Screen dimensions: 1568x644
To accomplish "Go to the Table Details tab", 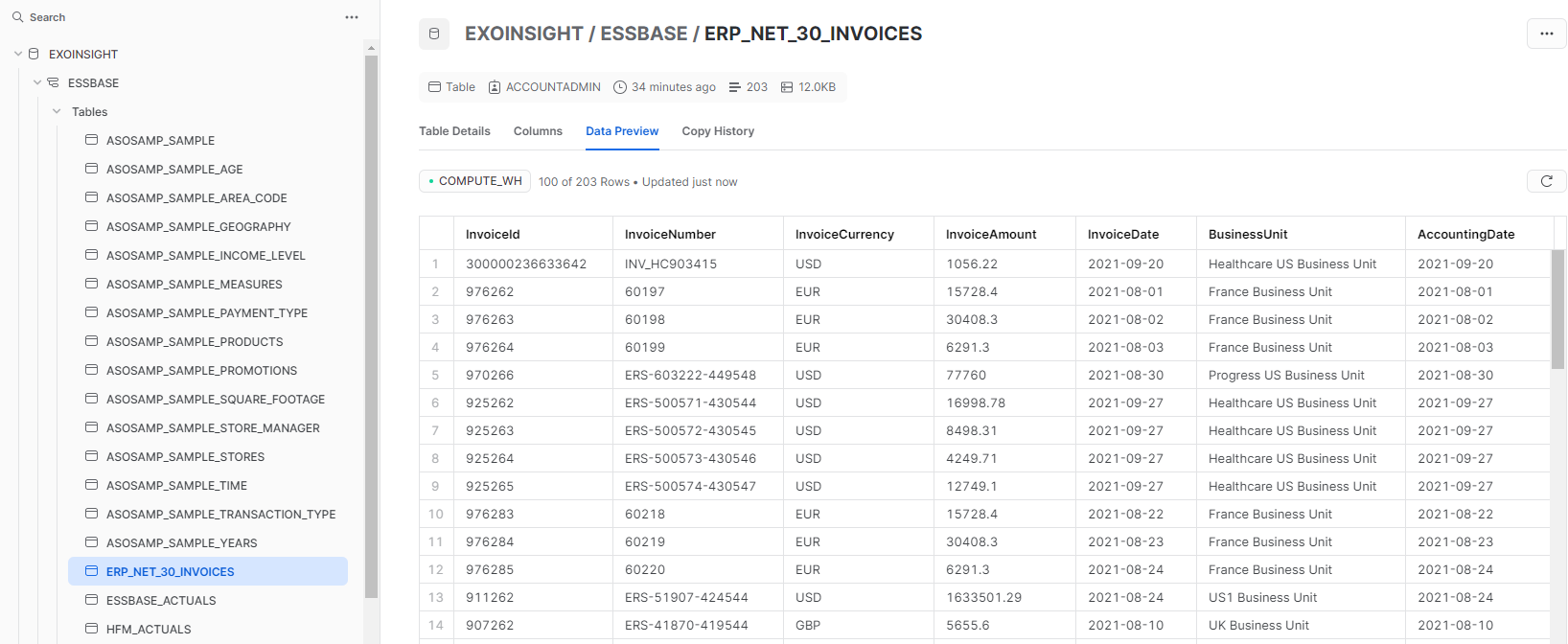I will 454,131.
